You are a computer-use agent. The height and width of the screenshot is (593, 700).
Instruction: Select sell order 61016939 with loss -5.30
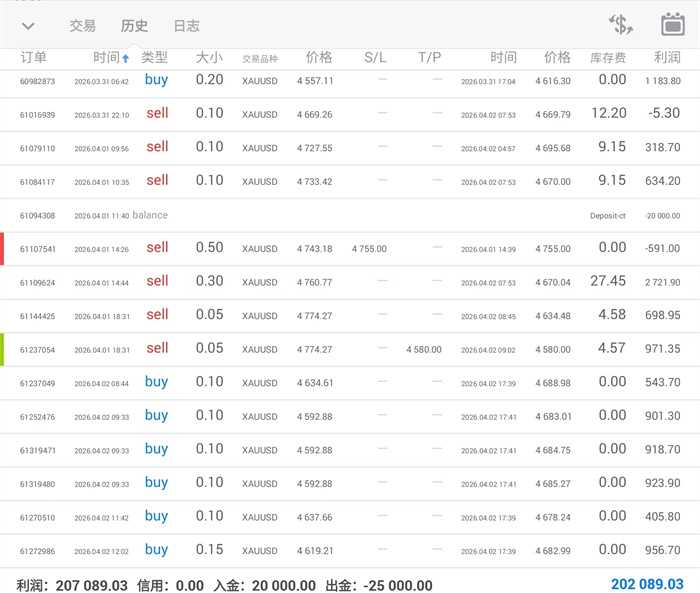coord(350,114)
